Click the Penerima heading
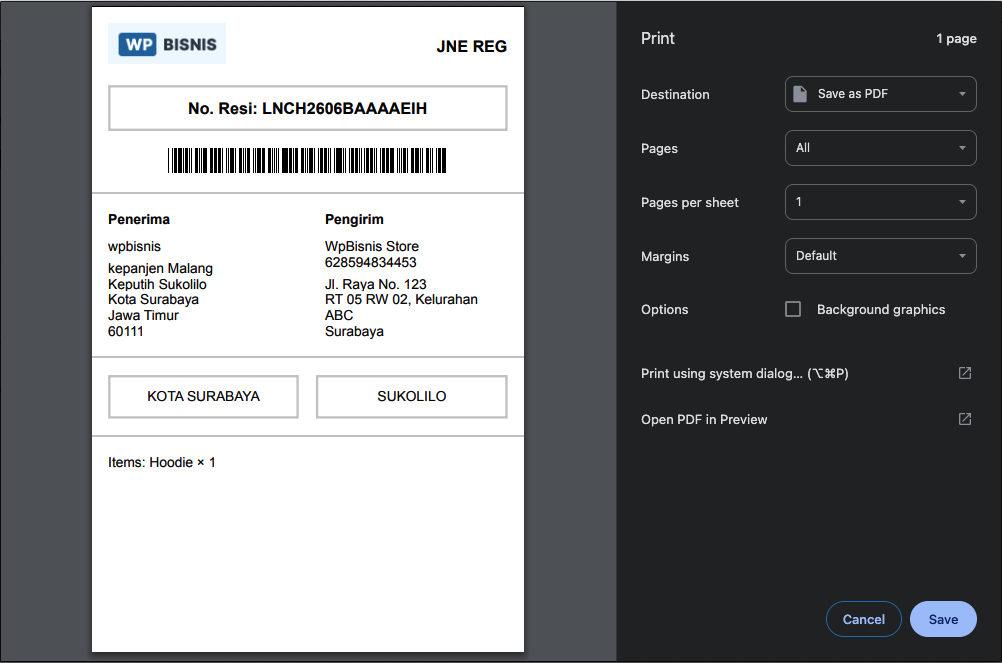 [x=139, y=220]
